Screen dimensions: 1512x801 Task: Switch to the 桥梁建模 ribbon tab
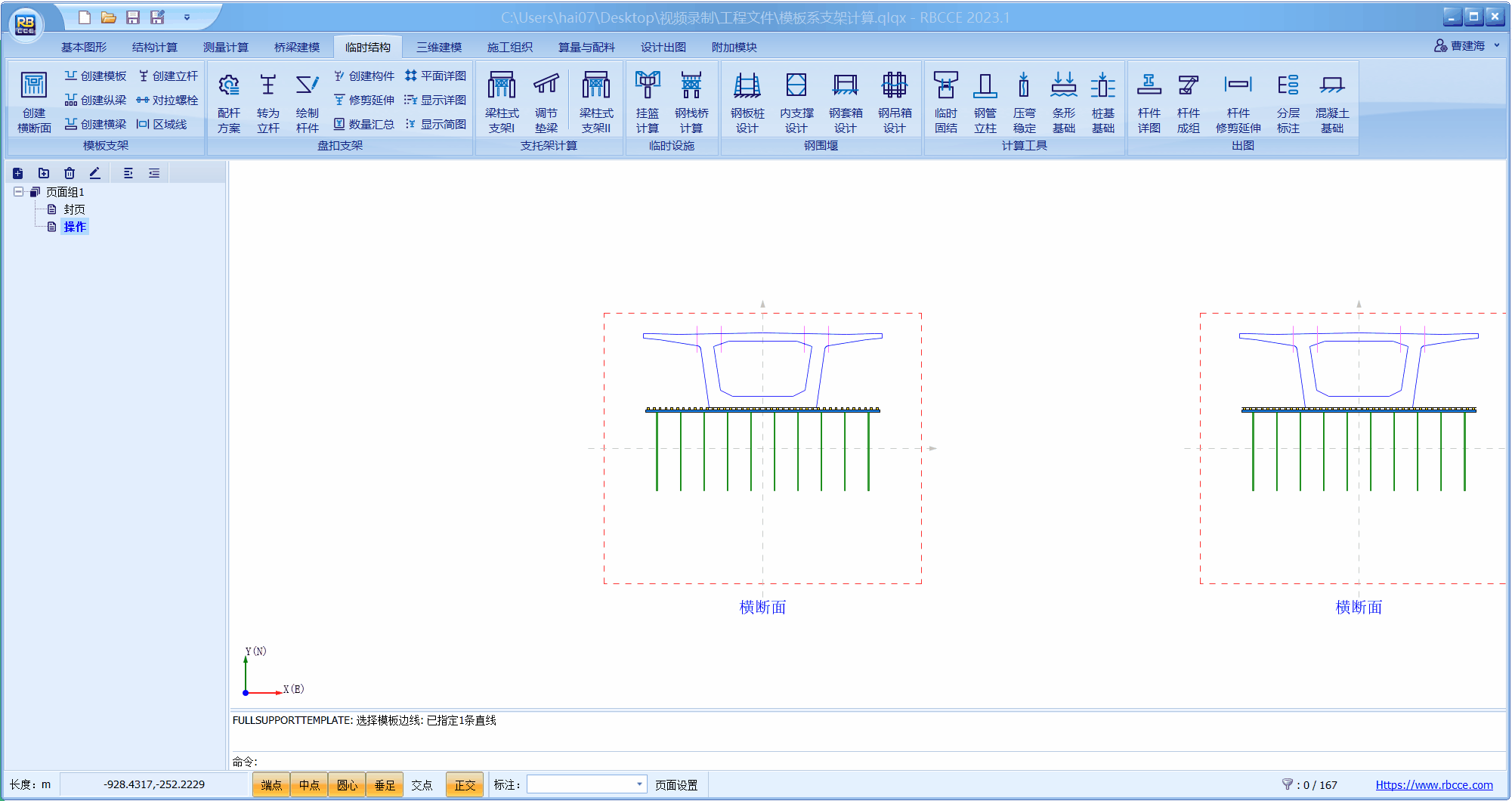coord(296,47)
